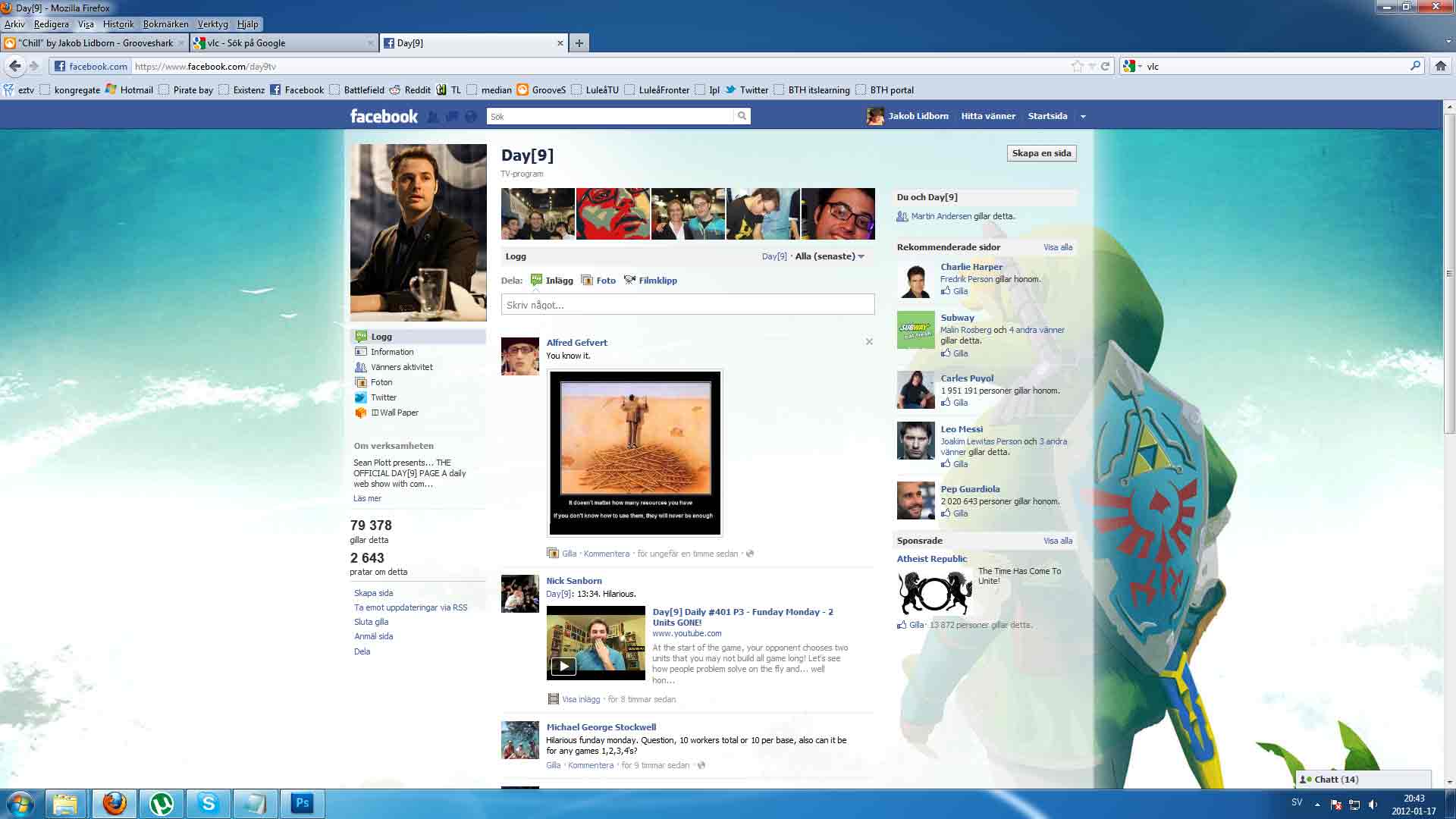Open Nick Sanborn's profile link
The height and width of the screenshot is (819, 1456).
(573, 581)
